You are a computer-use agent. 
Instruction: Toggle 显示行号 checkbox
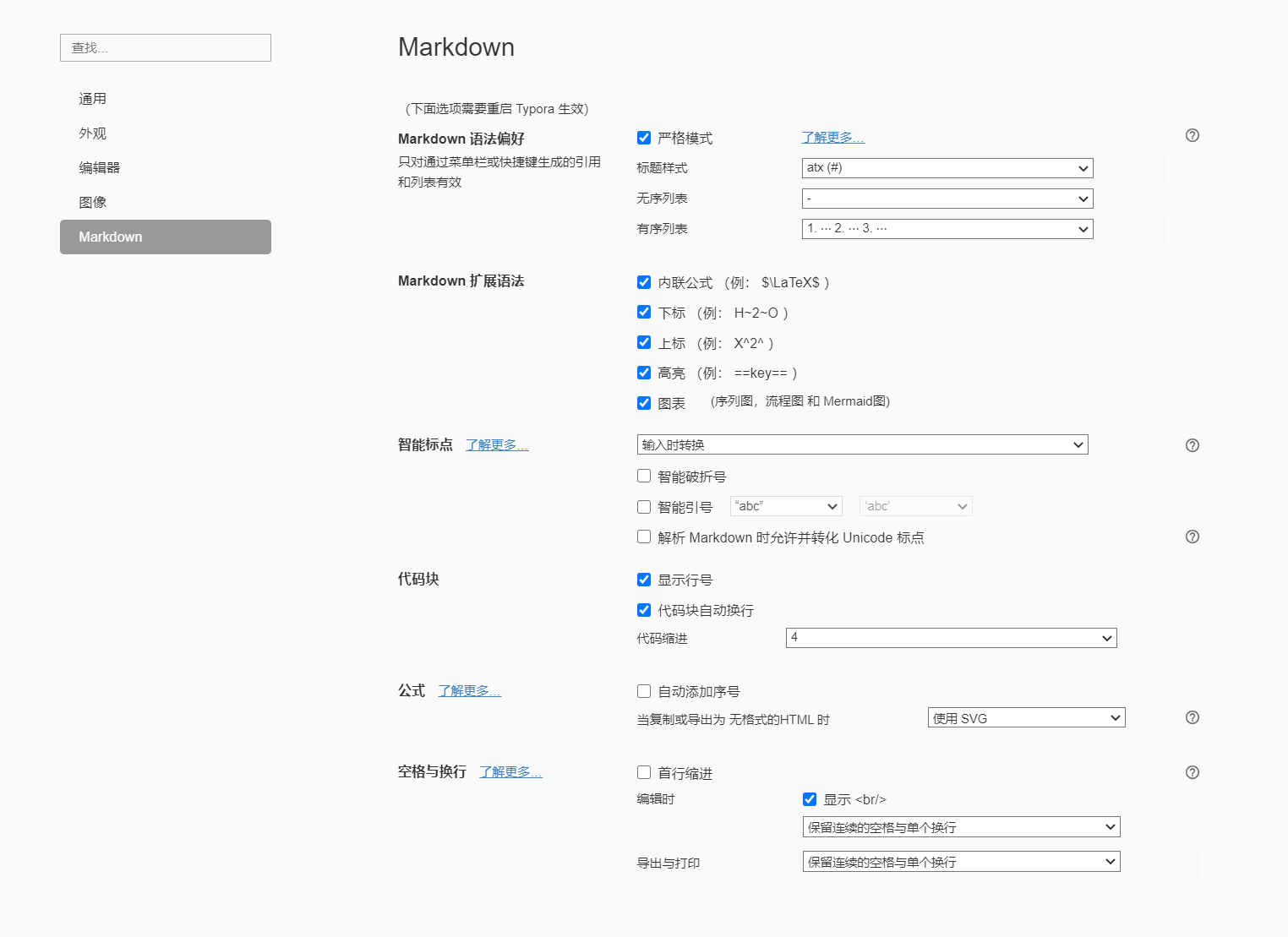(x=644, y=580)
